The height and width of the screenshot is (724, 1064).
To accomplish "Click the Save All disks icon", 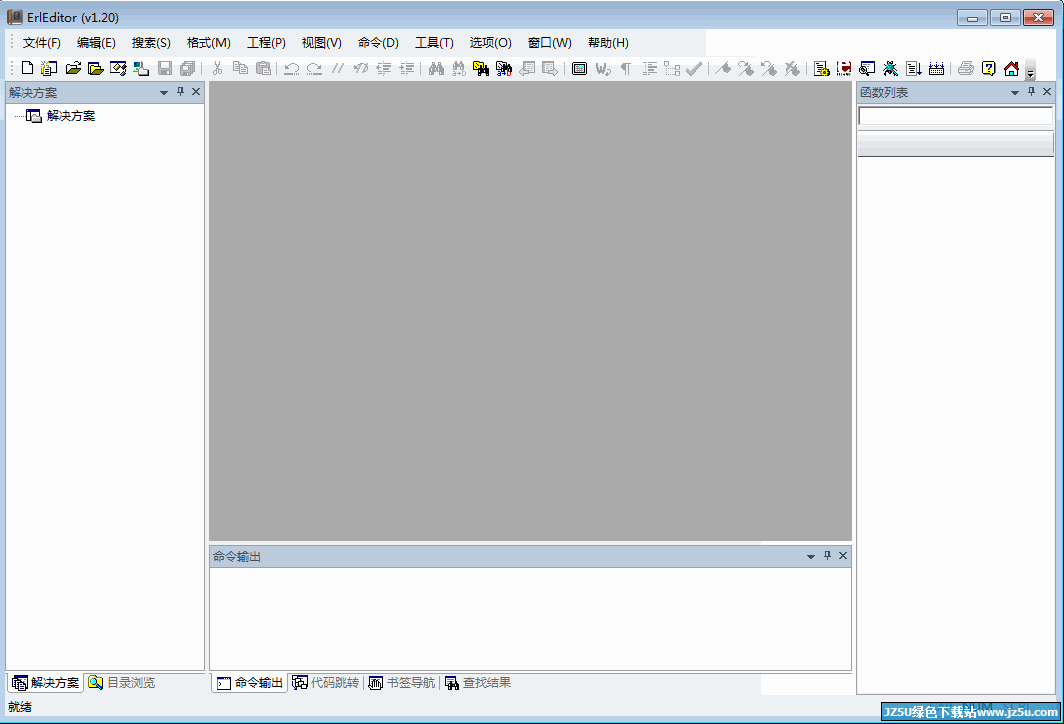I will (x=187, y=68).
